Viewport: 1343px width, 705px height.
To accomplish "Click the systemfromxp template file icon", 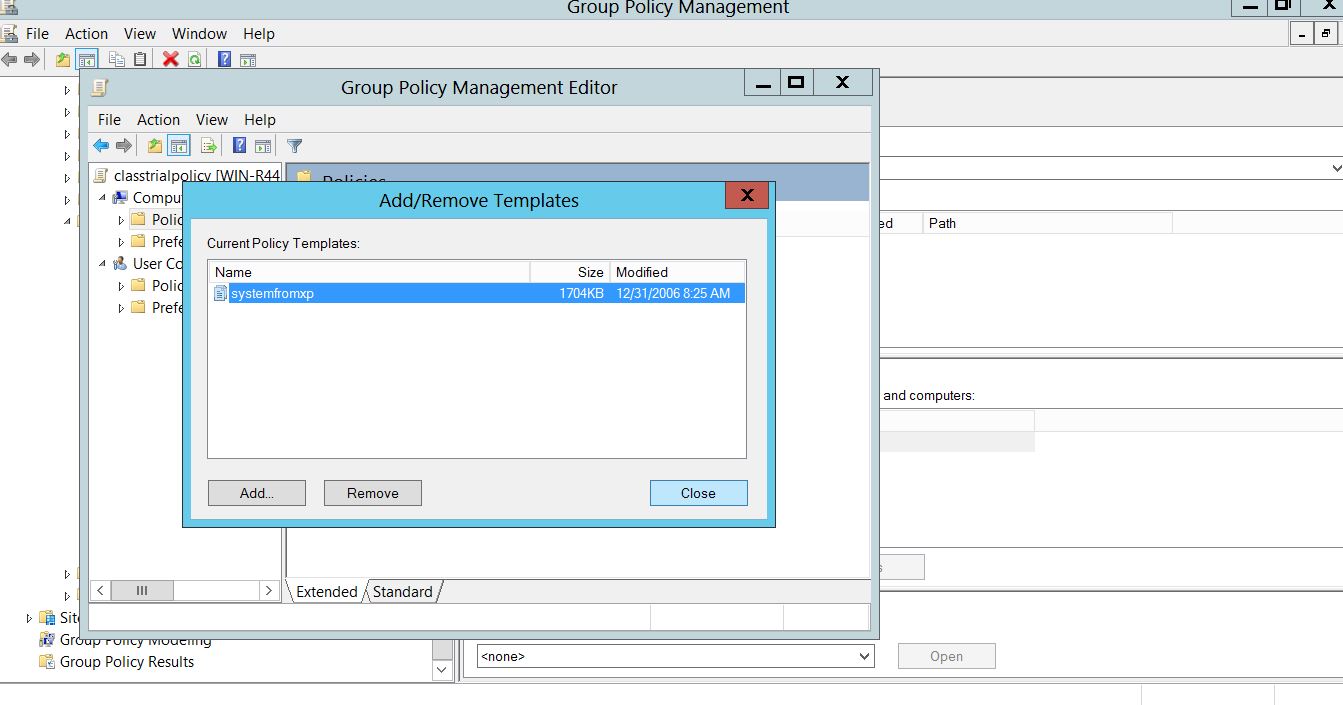I will point(221,293).
